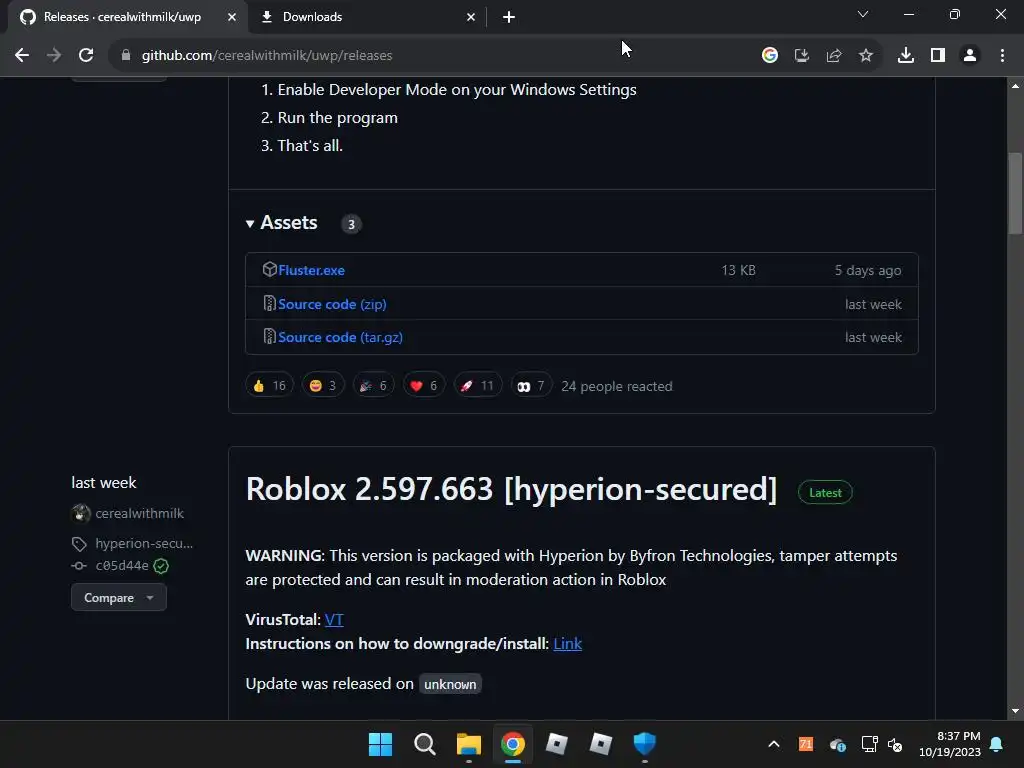Open the Google account icon in address bar
Screen dimensions: 1024x768
tap(770, 56)
